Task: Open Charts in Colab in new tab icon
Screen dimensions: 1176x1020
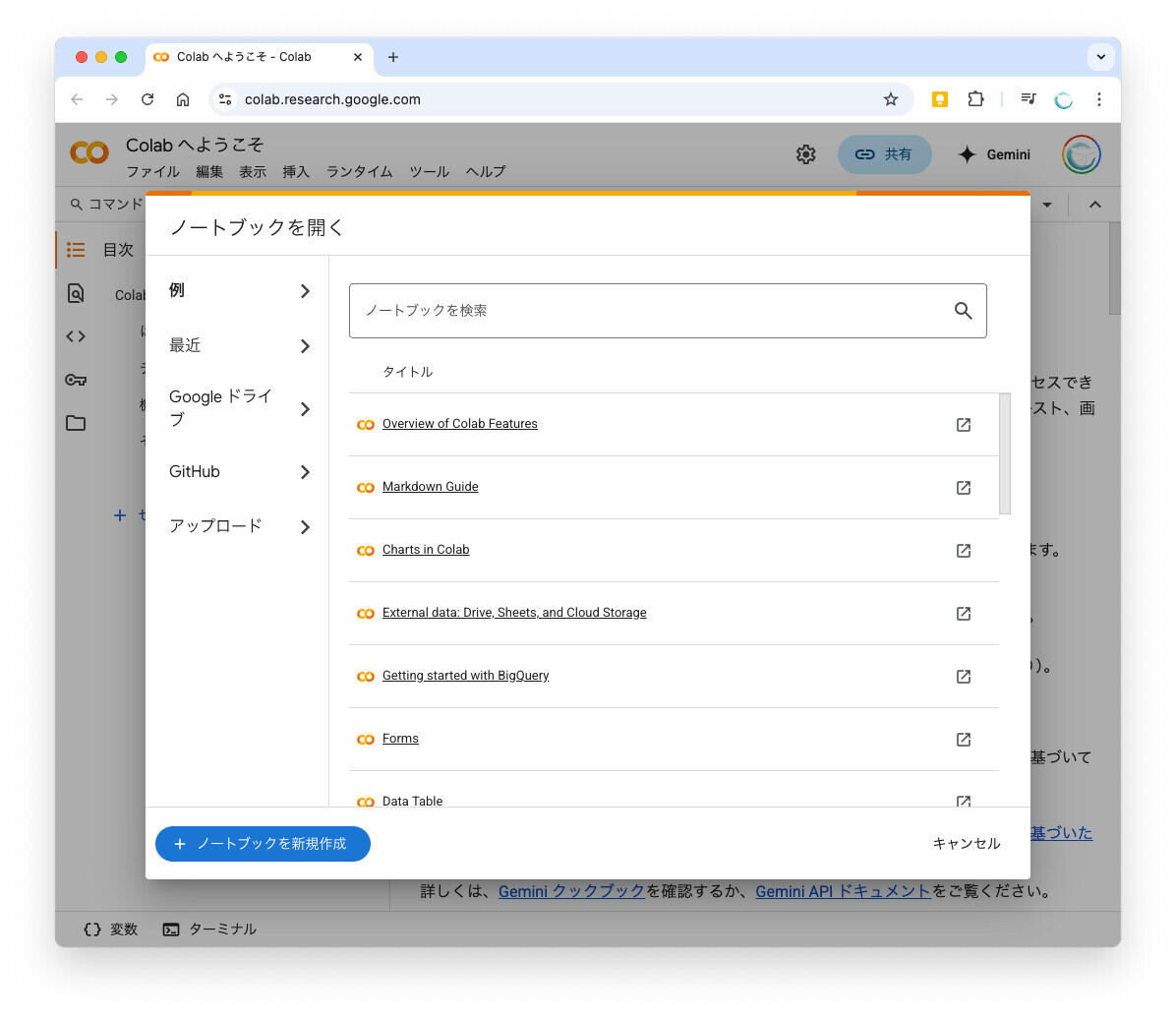Action: click(963, 551)
